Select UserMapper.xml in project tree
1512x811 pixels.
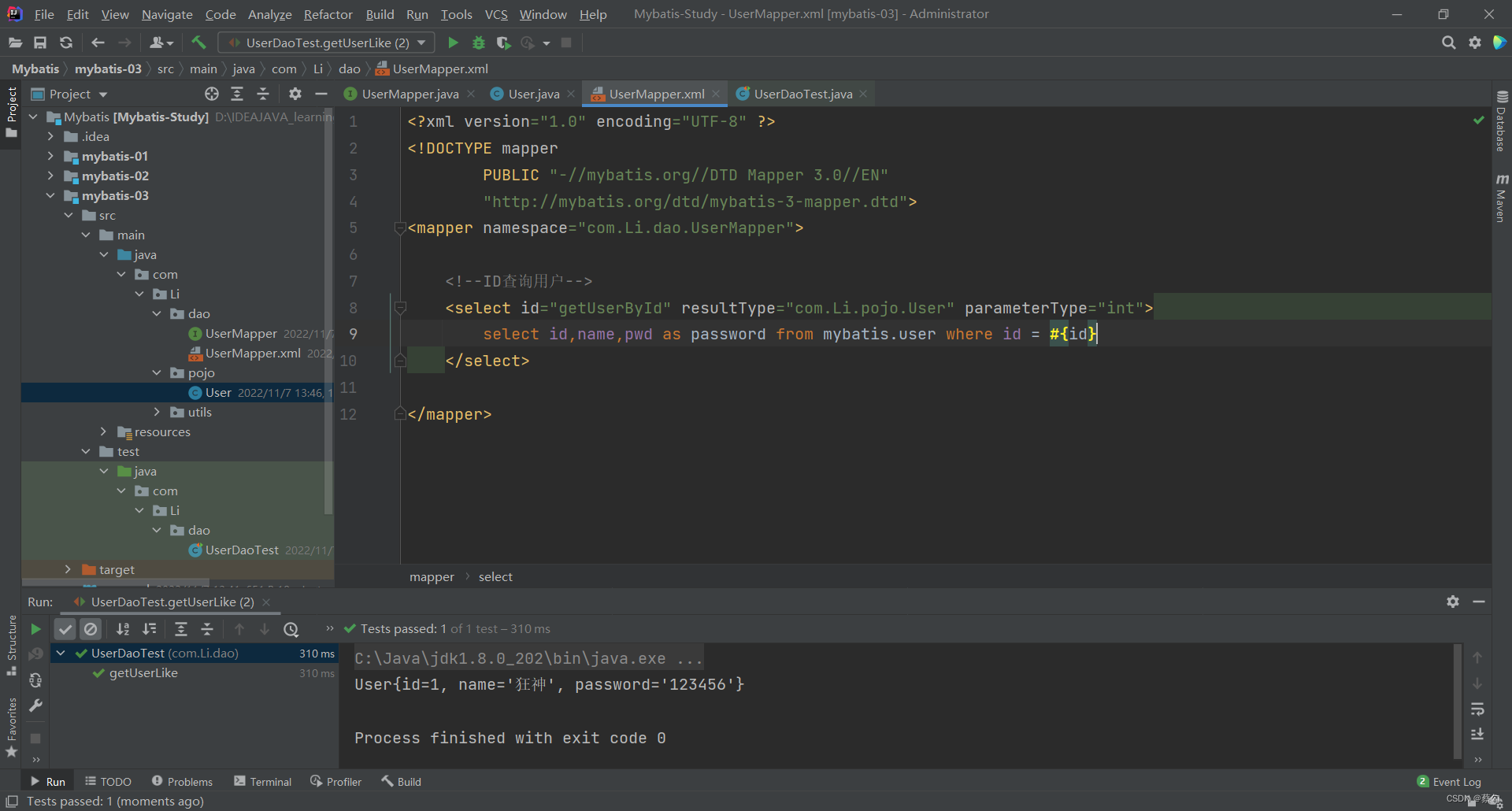pos(252,354)
